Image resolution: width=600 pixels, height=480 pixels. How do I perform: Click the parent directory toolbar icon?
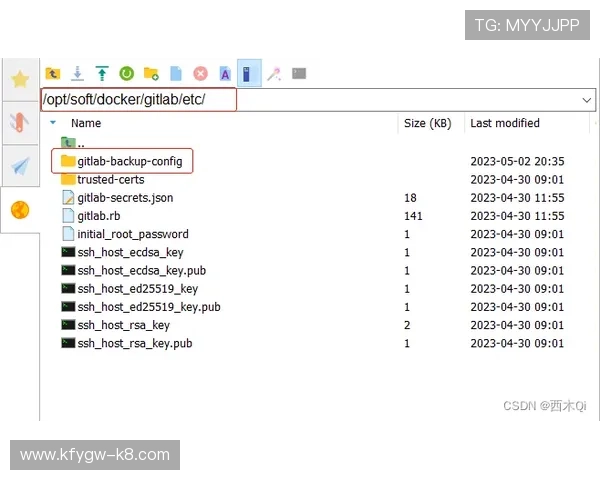click(53, 73)
